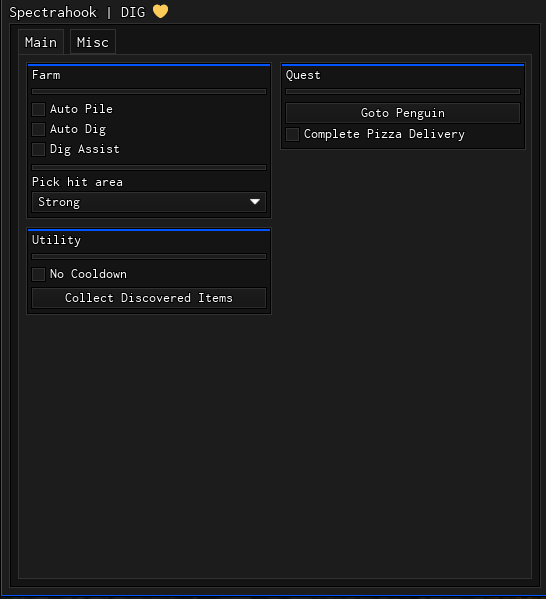Click the Pick hit area label
This screenshot has height=599, width=546.
[77, 182]
